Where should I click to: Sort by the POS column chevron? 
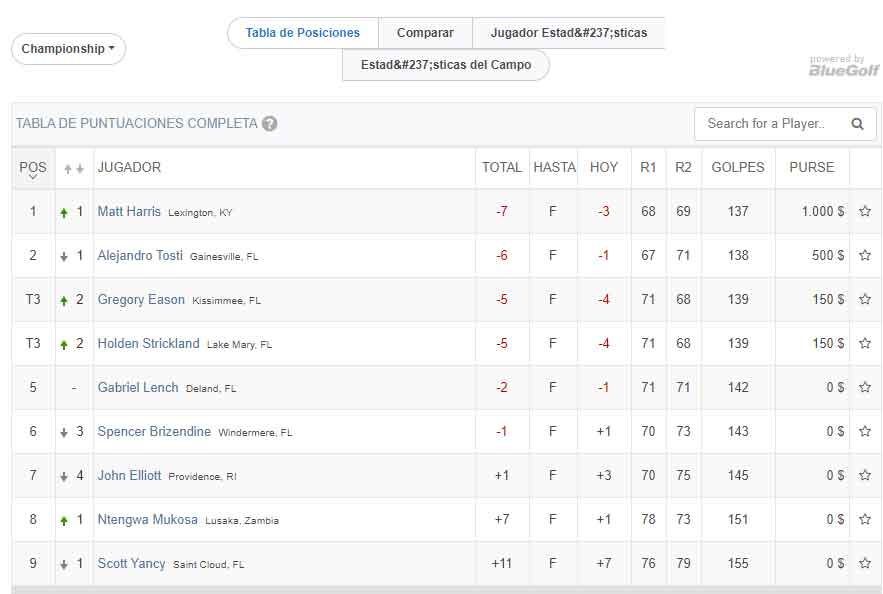coord(33,177)
